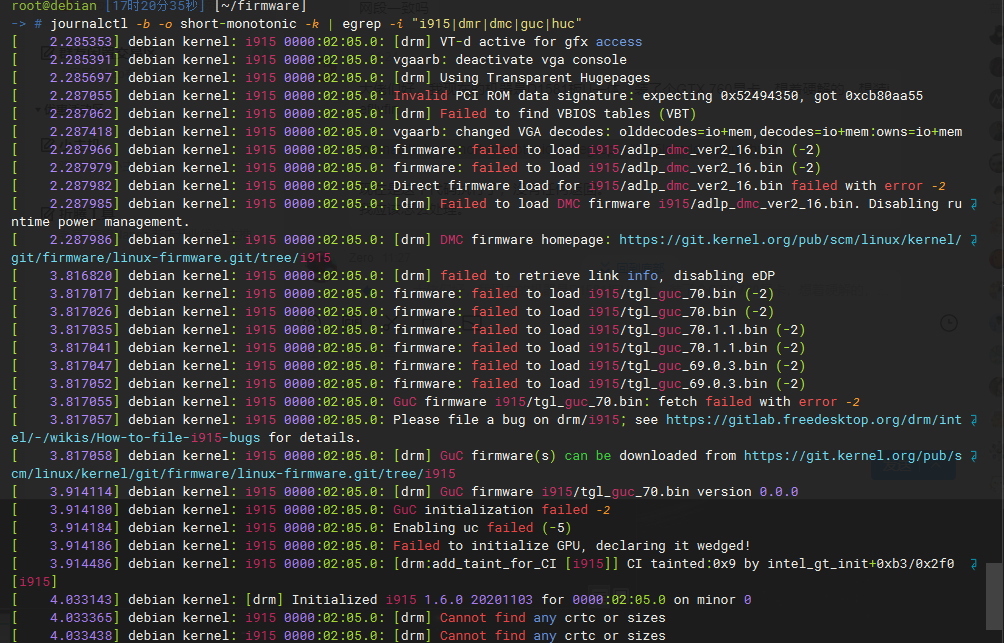Click timestamp 3.817017 tgl_guc_70.bin line
This screenshot has height=643, width=1004.
pos(81,293)
